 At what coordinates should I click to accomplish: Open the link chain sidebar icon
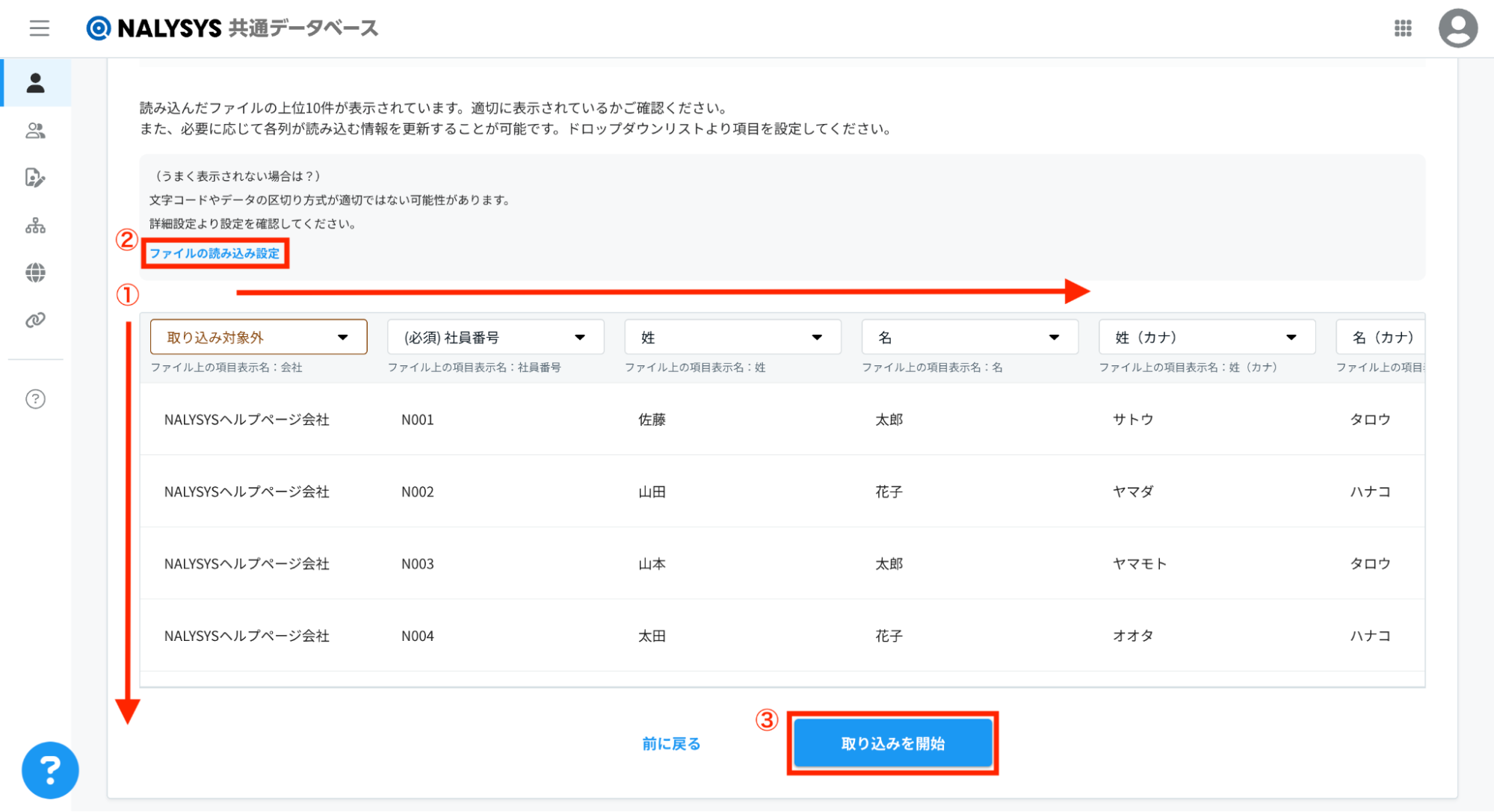(x=35, y=320)
